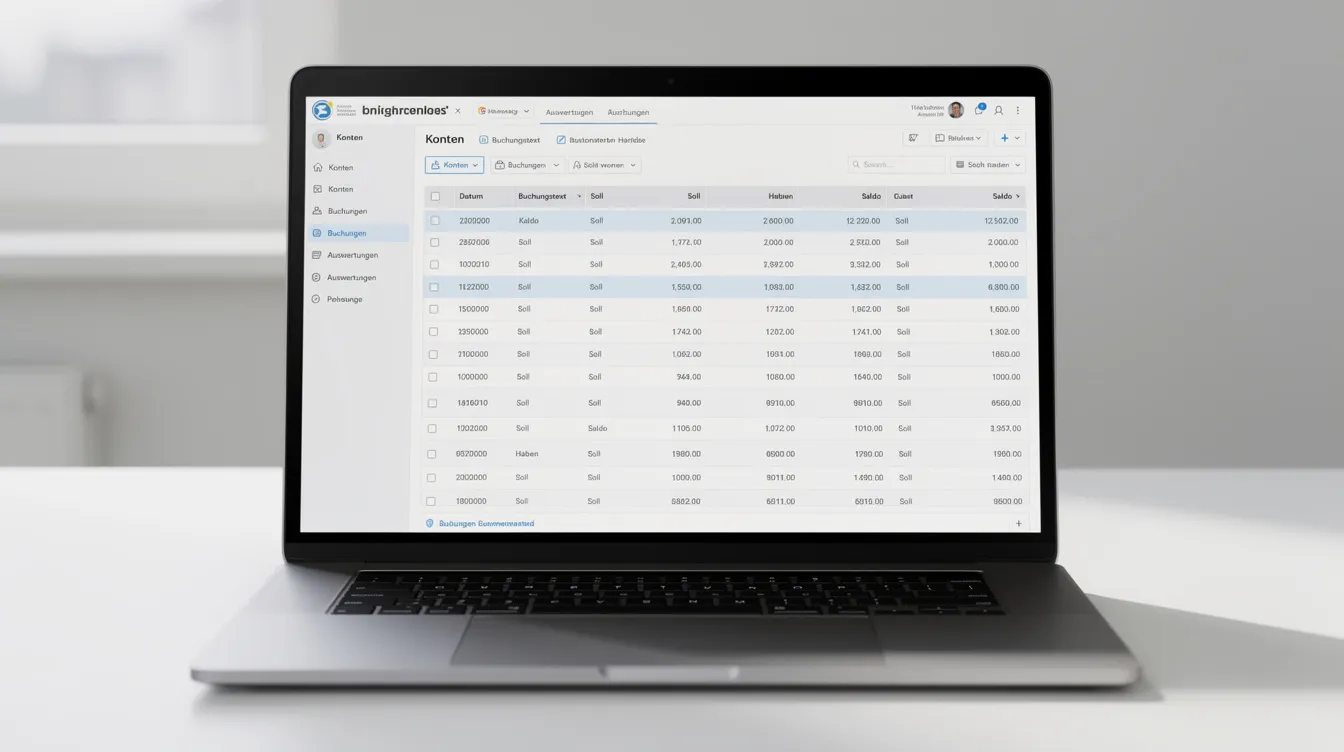Click the small plus icon below the table
This screenshot has height=752, width=1344.
1019,523
